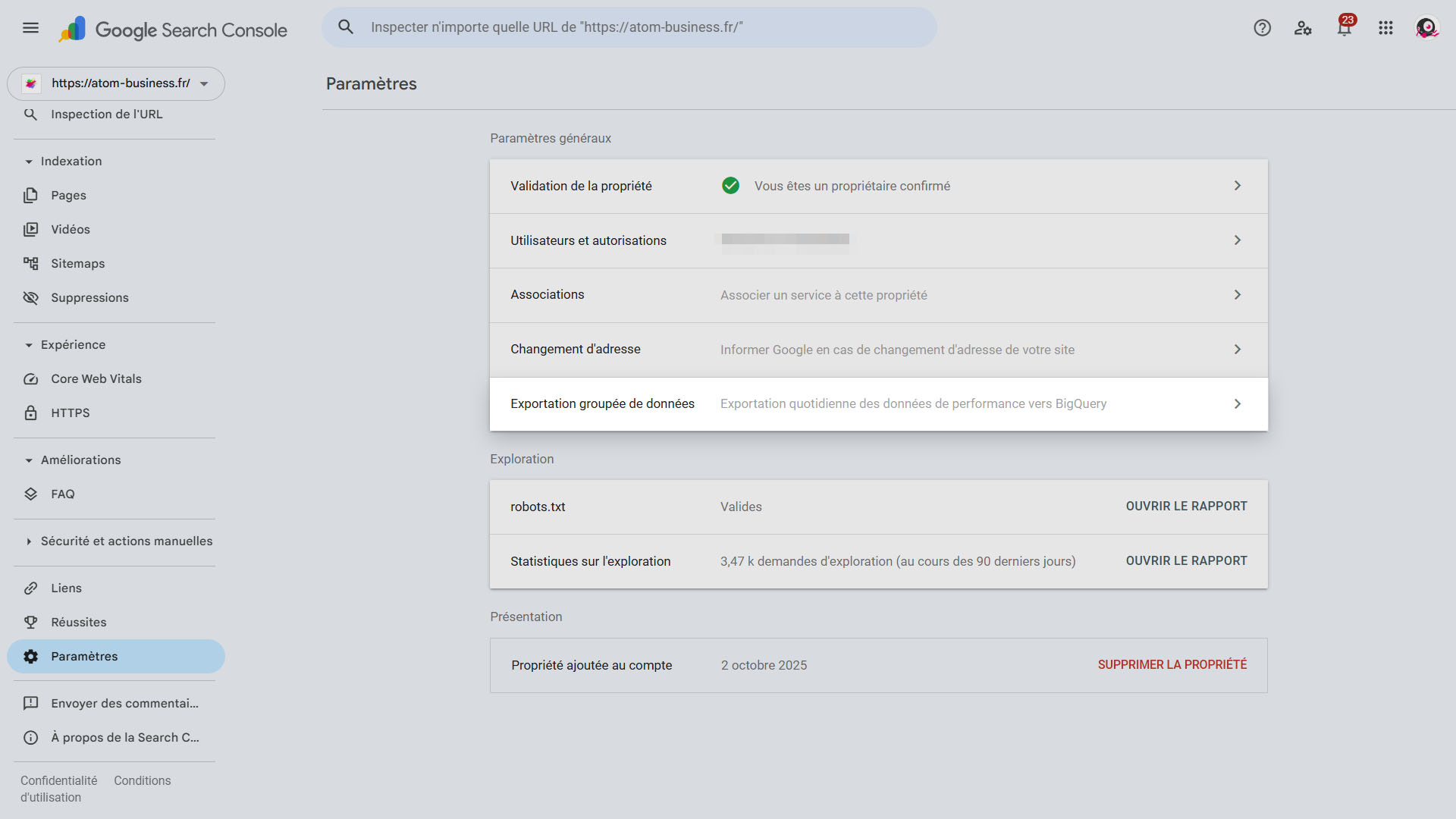Screen dimensions: 1456x819
Task: Open the notifications bell with 23 alerts
Action: (1344, 28)
